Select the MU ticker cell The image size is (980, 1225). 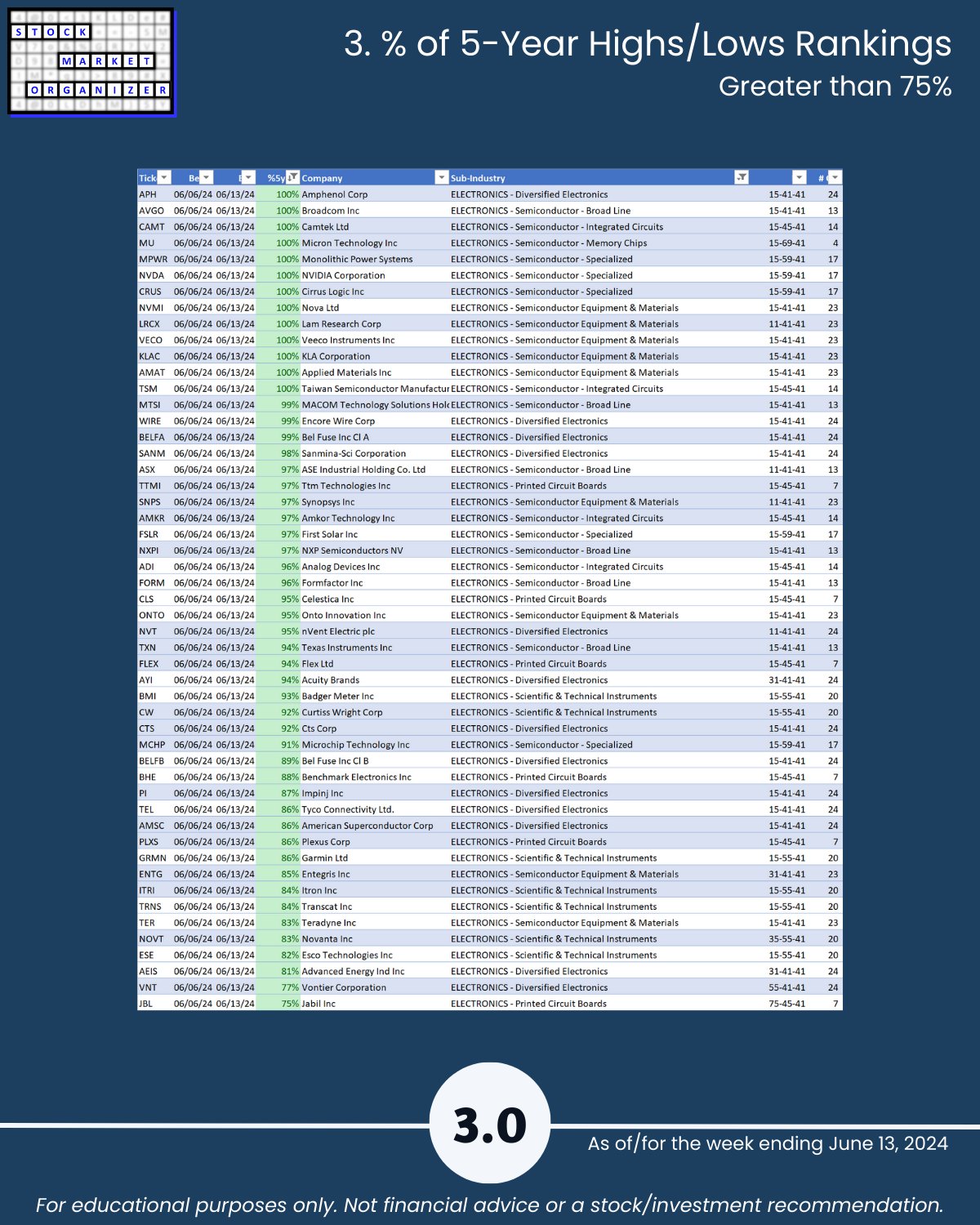tap(146, 243)
